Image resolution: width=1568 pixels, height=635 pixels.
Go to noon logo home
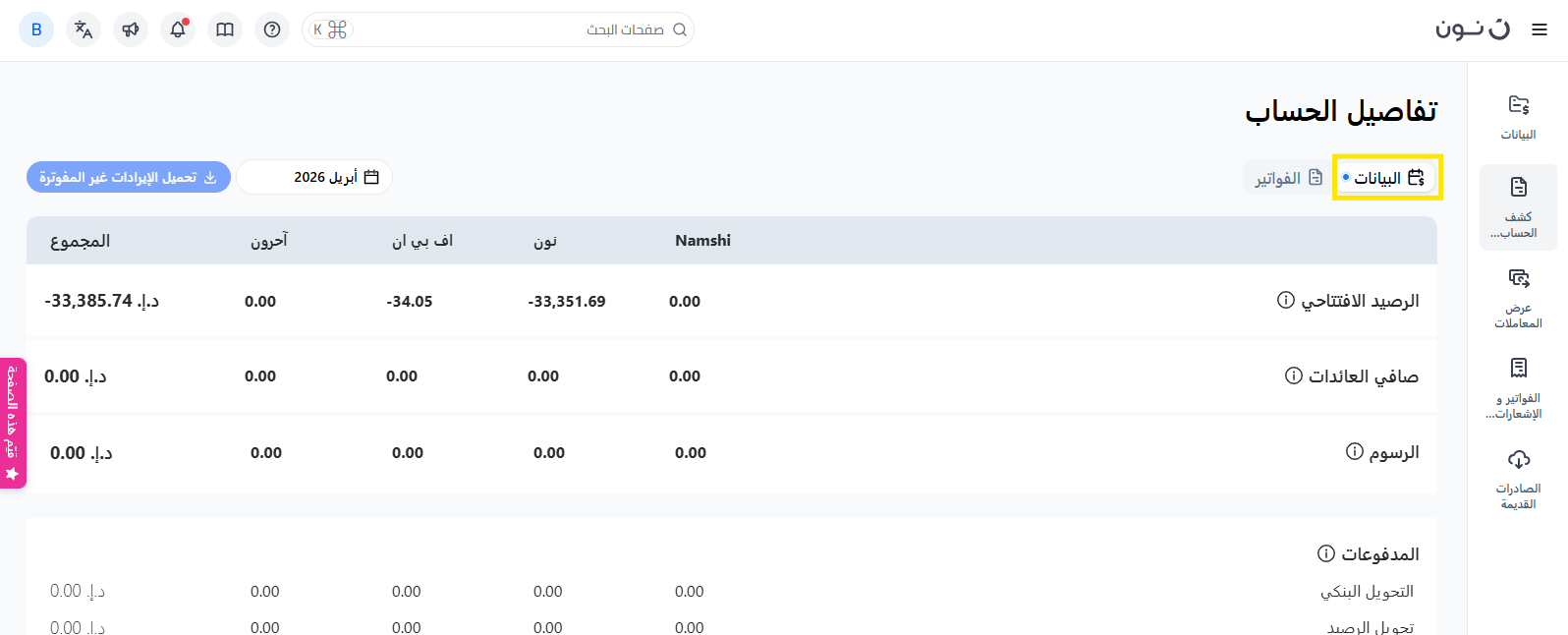(1472, 29)
